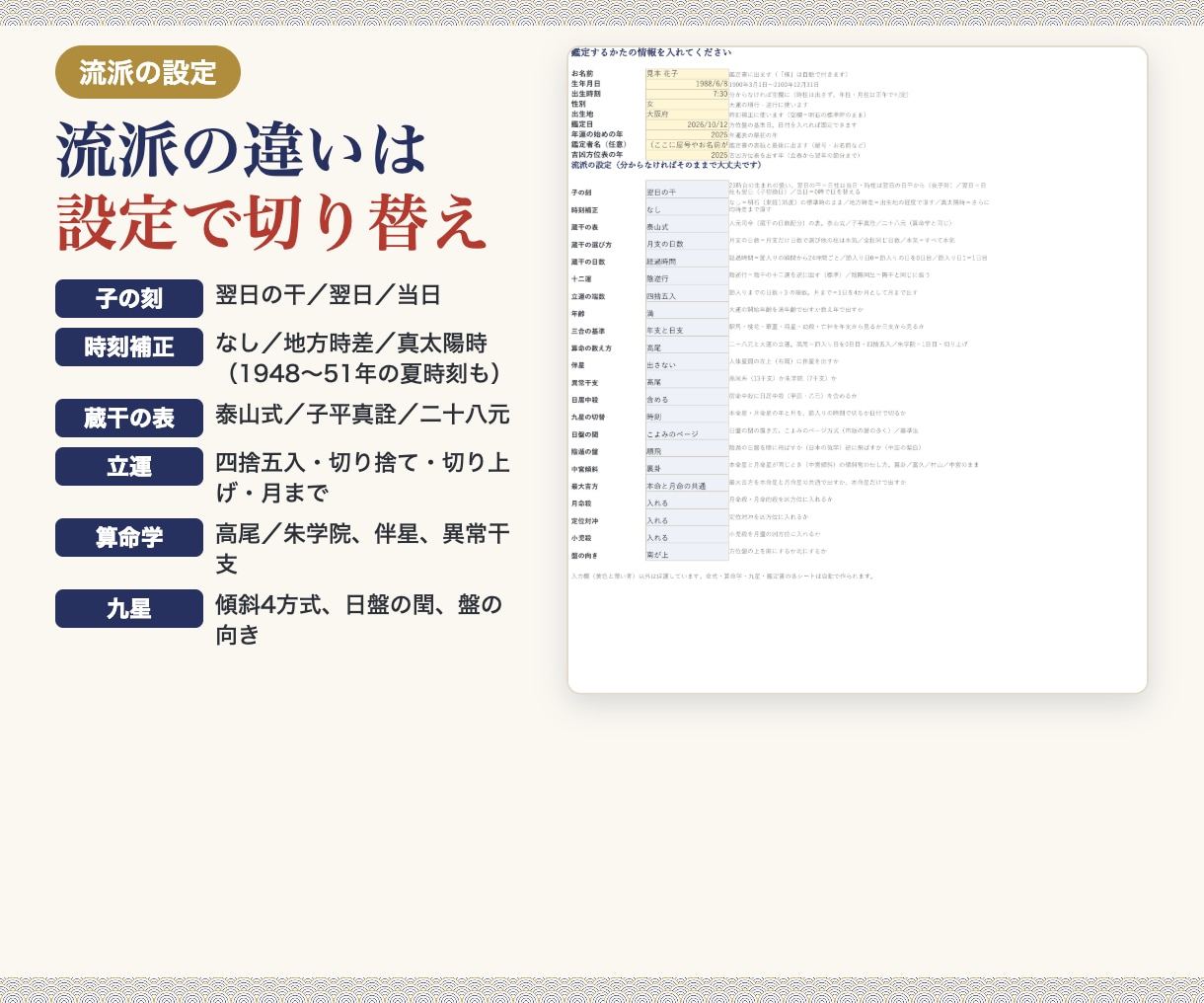The height and width of the screenshot is (1003, 1204).
Task: Click the 出生地 cell showing 大阪府
Action: click(x=687, y=115)
